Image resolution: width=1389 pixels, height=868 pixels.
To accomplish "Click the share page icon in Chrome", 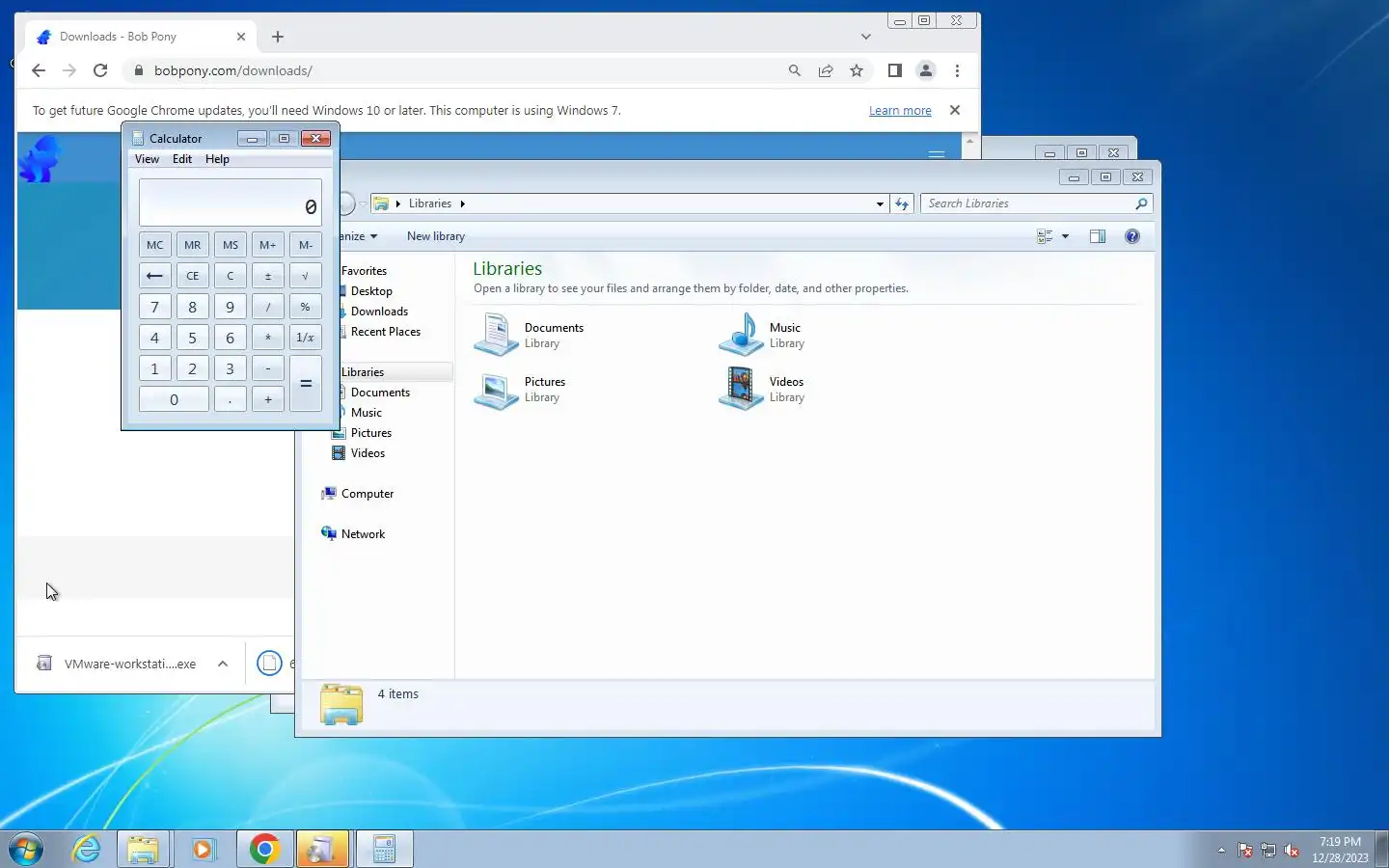I will point(826,70).
